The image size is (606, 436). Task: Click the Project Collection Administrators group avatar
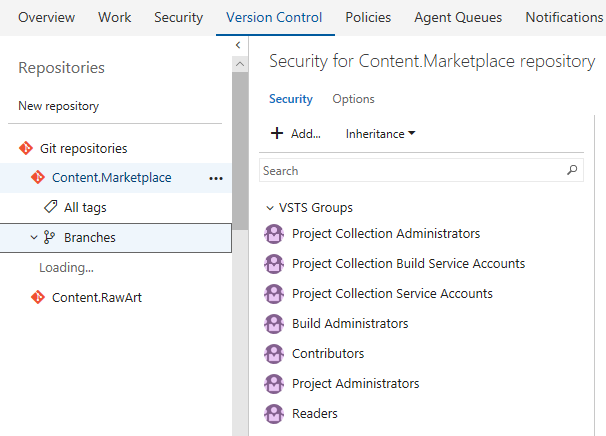pos(274,234)
